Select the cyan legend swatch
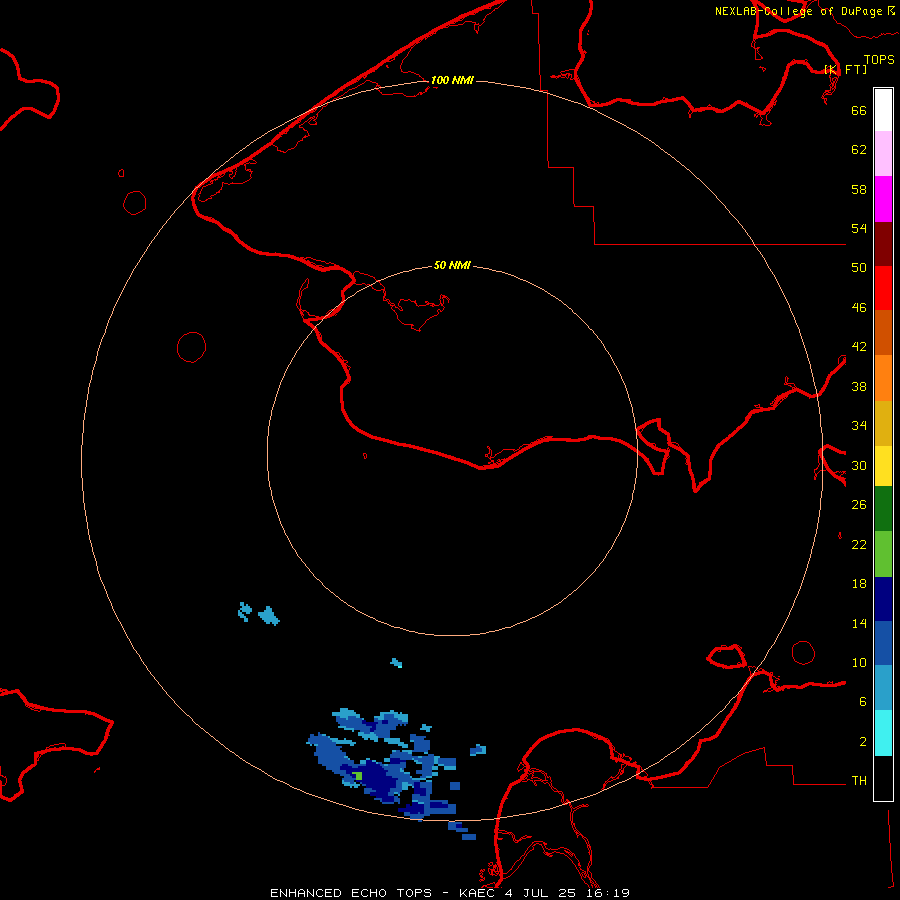The width and height of the screenshot is (900, 900). [883, 733]
